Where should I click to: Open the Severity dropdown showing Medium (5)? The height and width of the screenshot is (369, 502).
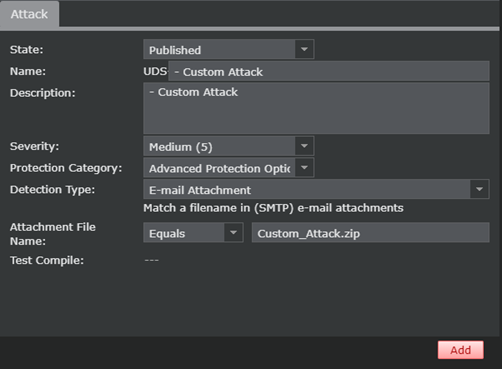(x=229, y=146)
